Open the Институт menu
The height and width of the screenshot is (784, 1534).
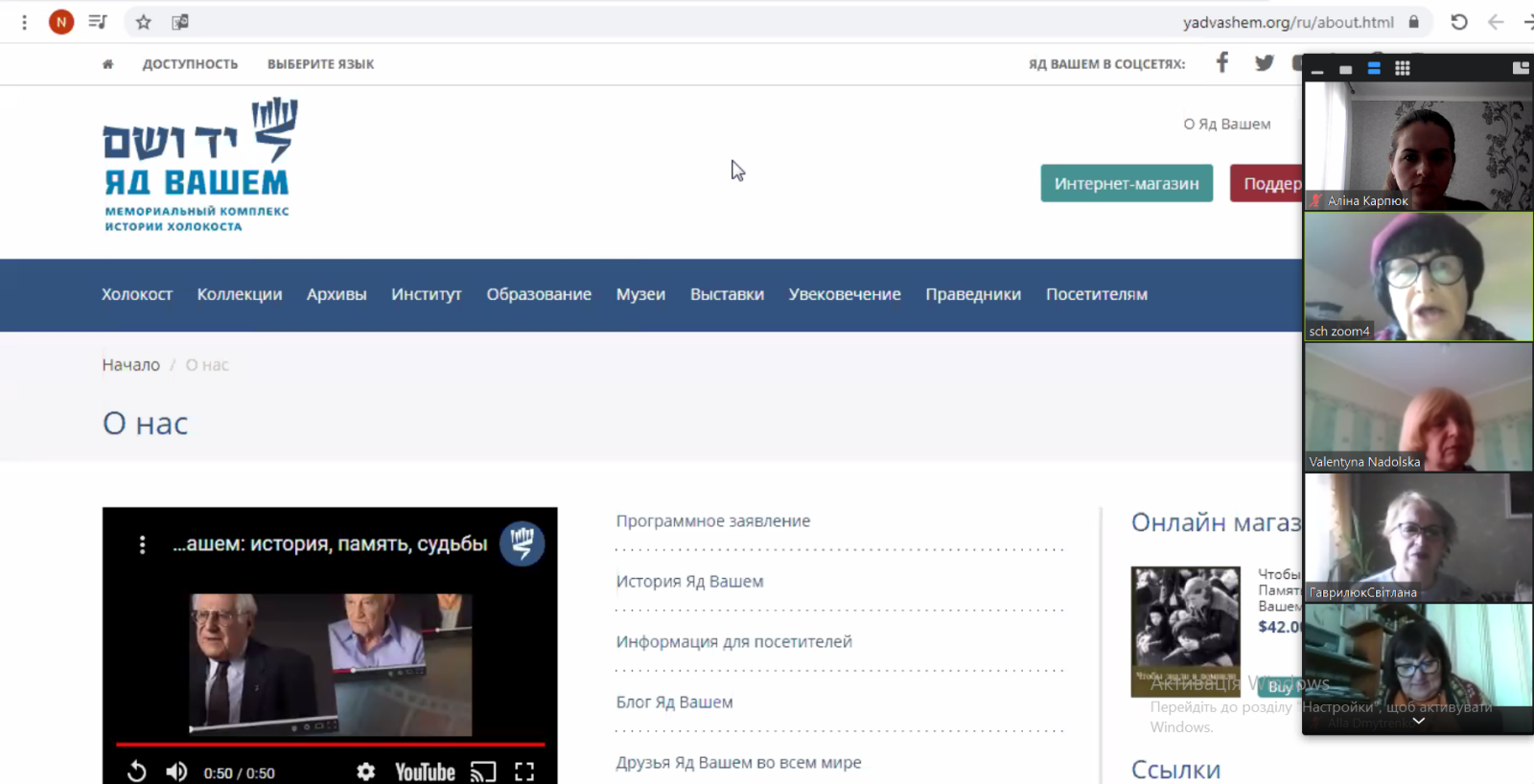pos(427,294)
